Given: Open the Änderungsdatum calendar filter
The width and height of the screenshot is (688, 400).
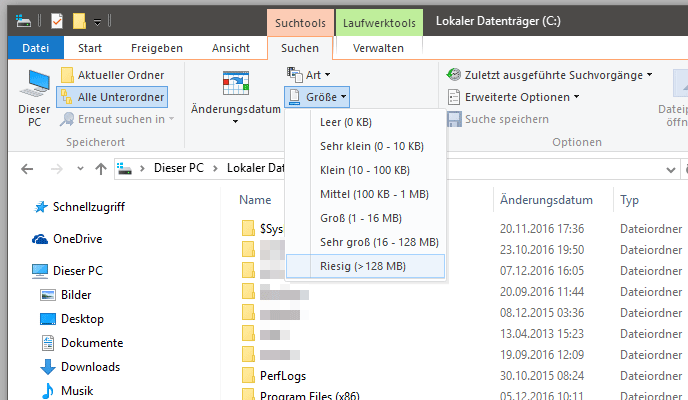Looking at the screenshot, I should click(236, 98).
